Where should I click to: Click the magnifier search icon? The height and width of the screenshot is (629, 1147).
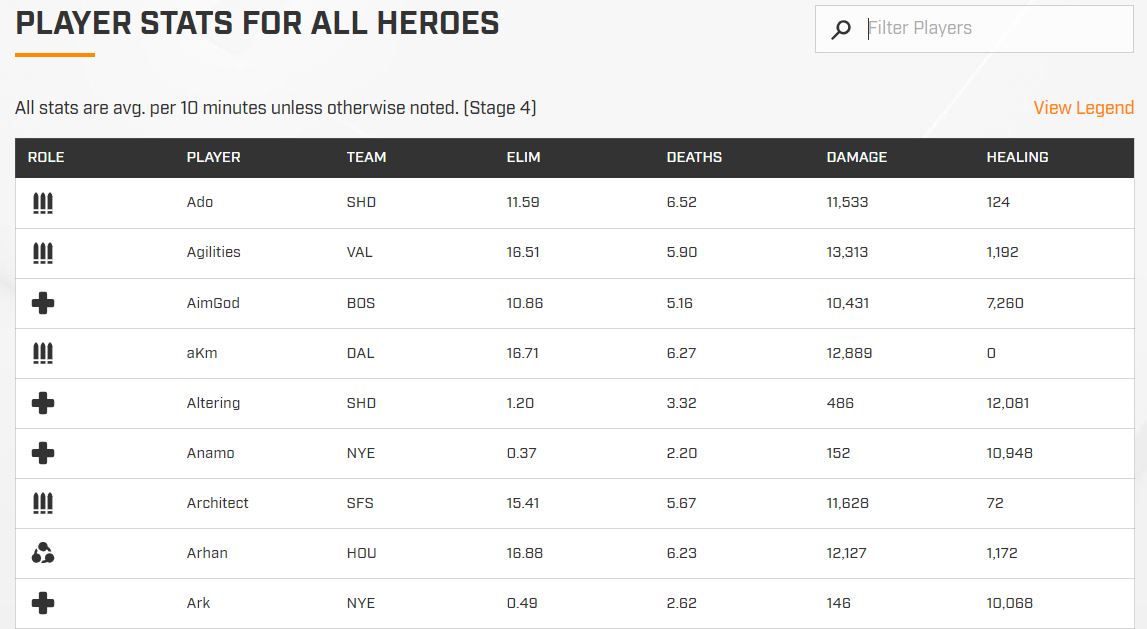(x=841, y=29)
